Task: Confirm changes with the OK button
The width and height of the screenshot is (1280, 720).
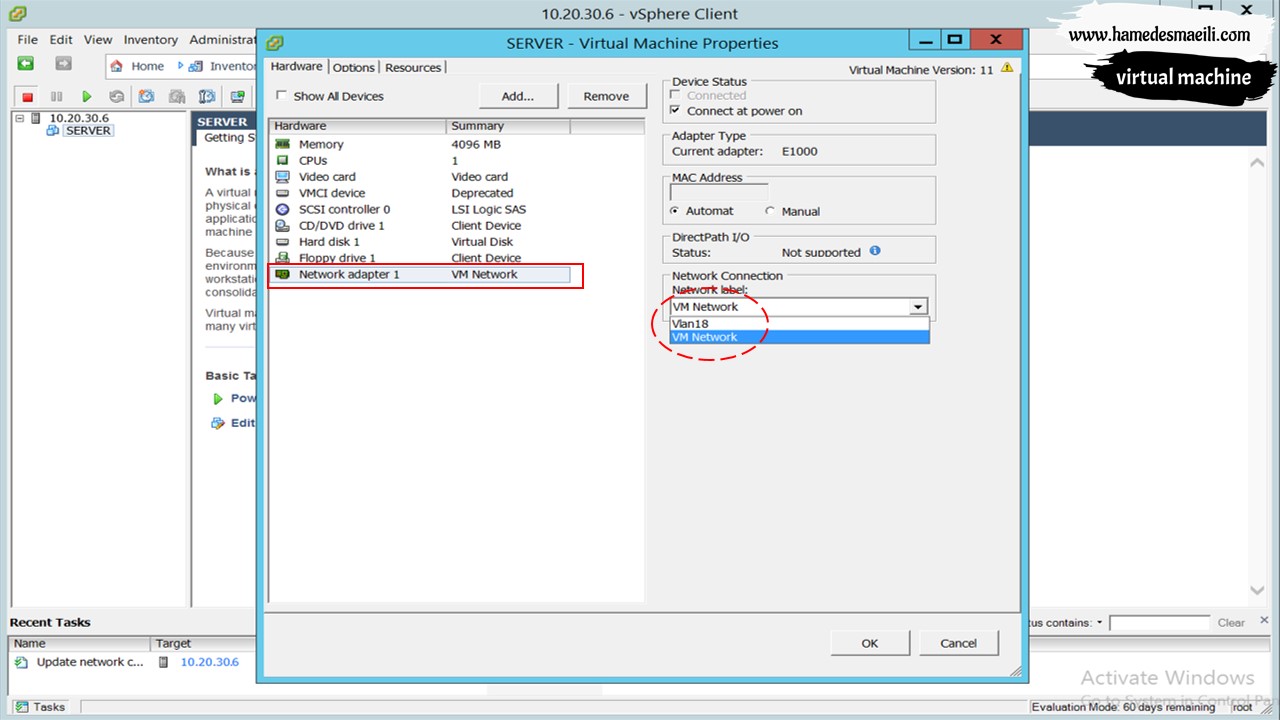Action: 870,643
